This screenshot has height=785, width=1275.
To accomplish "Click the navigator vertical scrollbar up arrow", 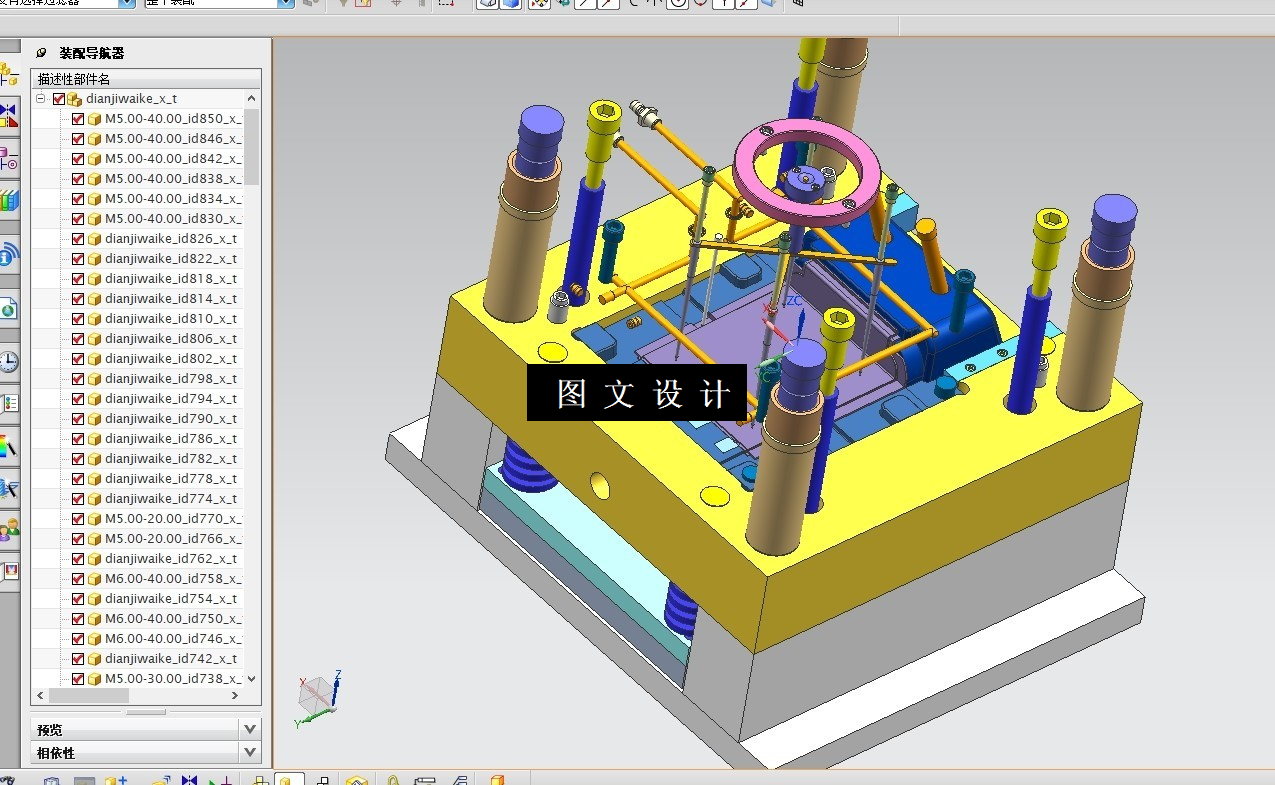I will (x=252, y=98).
